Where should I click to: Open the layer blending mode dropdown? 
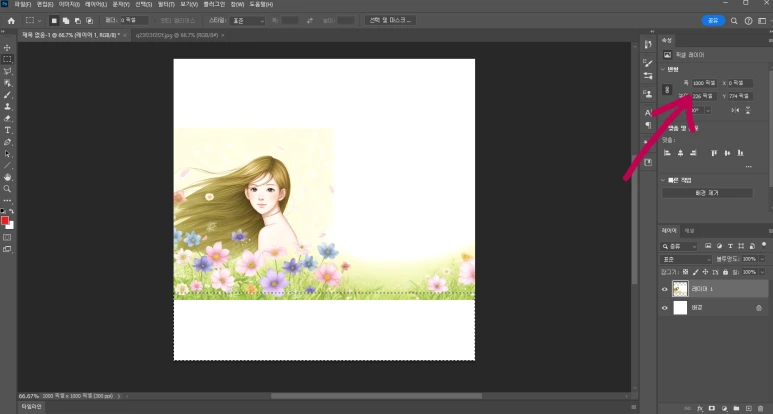point(686,259)
